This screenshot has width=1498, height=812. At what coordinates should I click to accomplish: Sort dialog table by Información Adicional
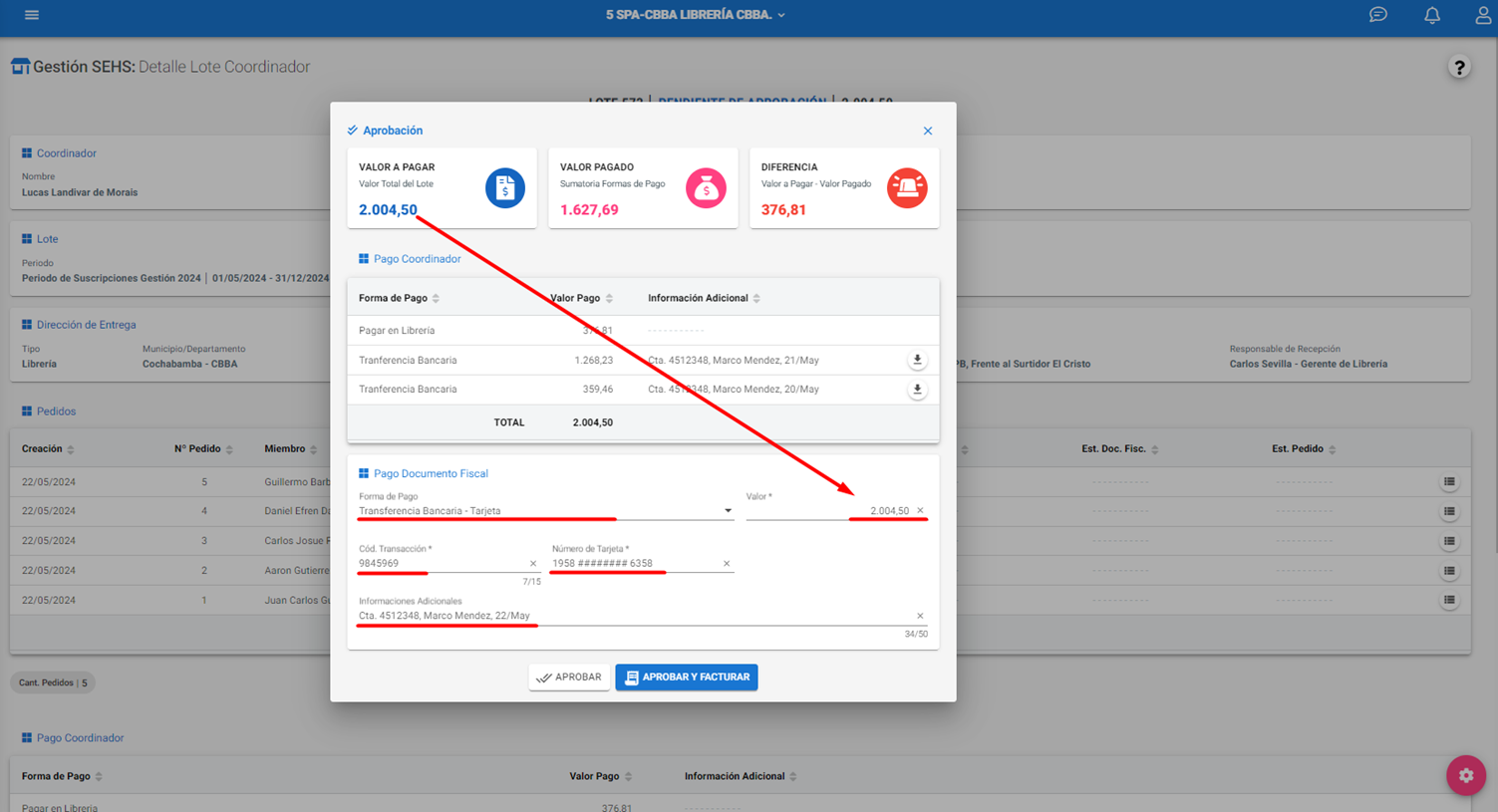(x=704, y=298)
